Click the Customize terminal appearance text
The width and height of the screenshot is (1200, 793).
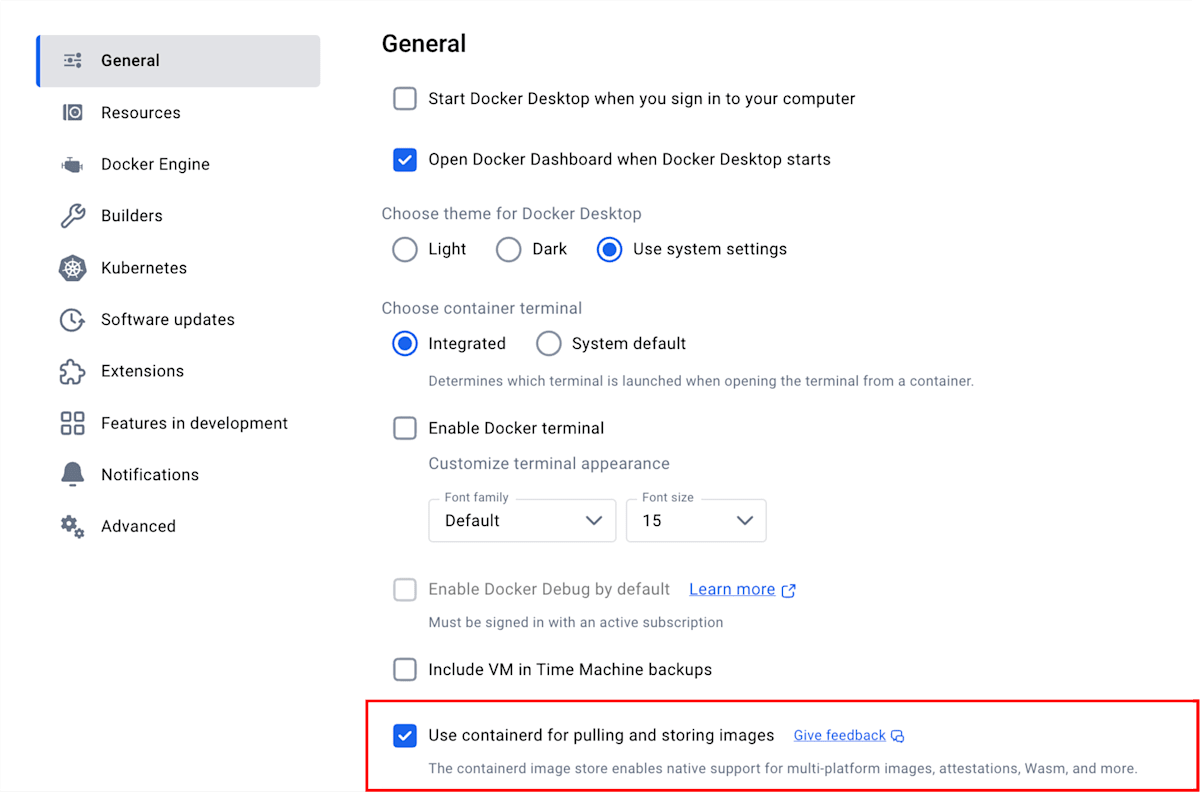[x=549, y=464]
